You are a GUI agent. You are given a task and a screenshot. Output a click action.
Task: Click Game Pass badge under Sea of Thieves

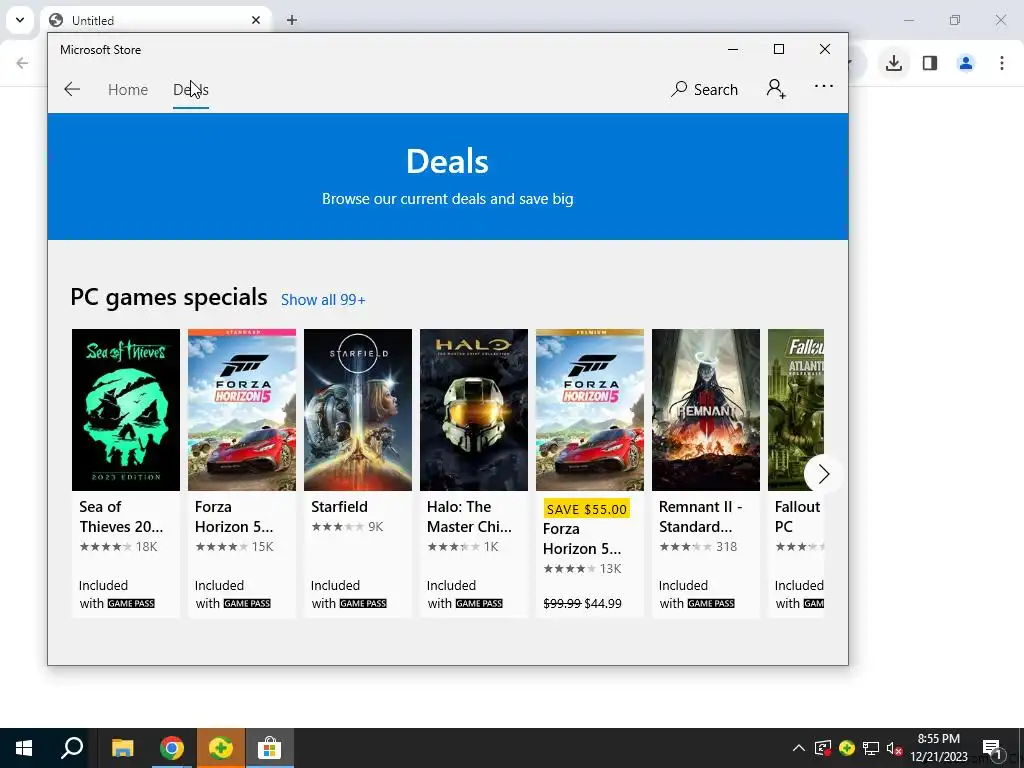(131, 603)
